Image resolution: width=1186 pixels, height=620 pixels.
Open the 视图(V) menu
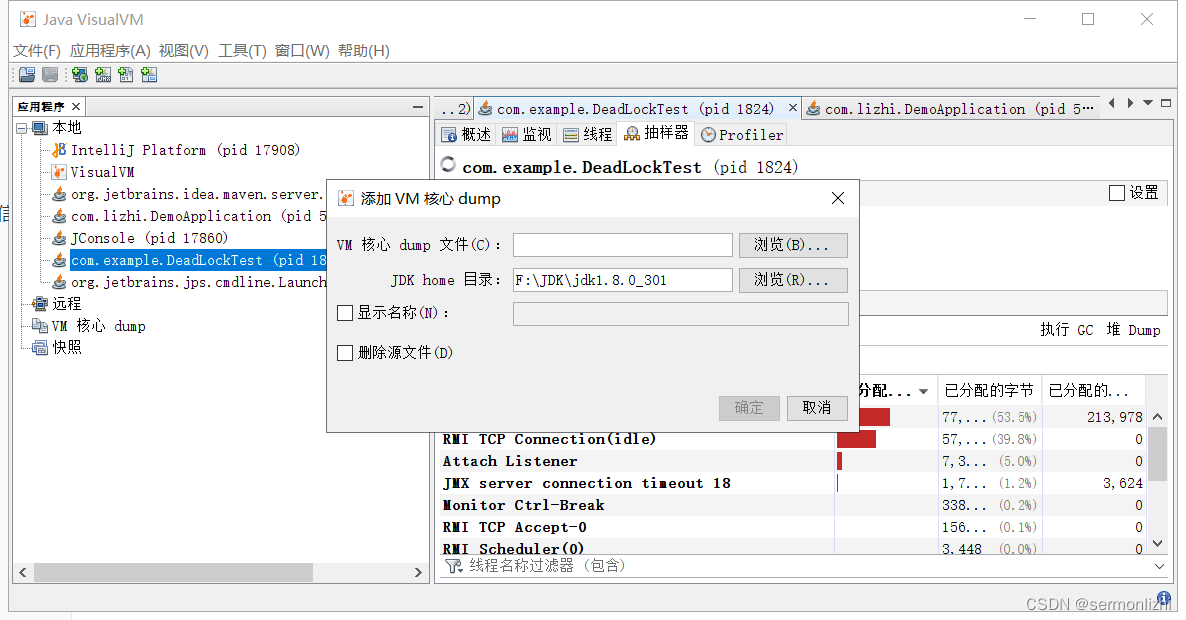pos(184,51)
